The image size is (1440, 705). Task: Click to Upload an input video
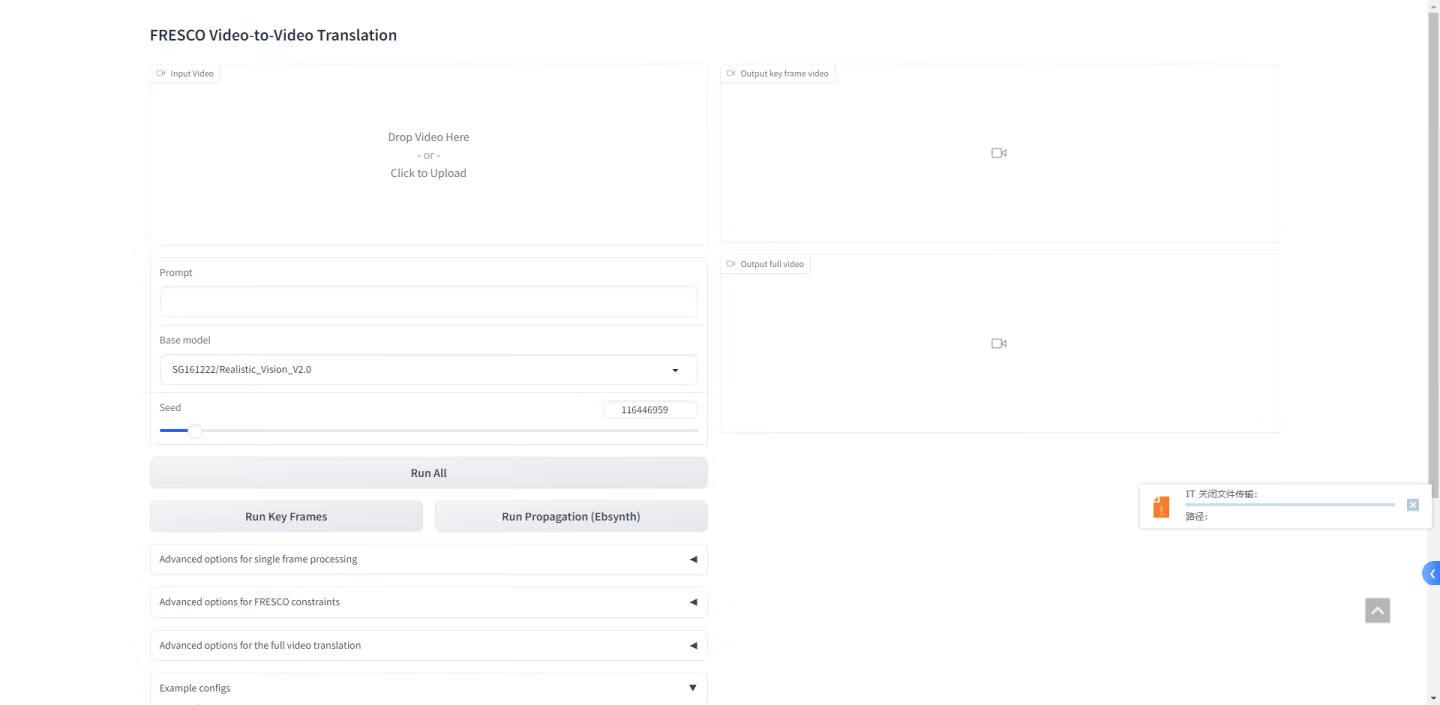click(428, 173)
